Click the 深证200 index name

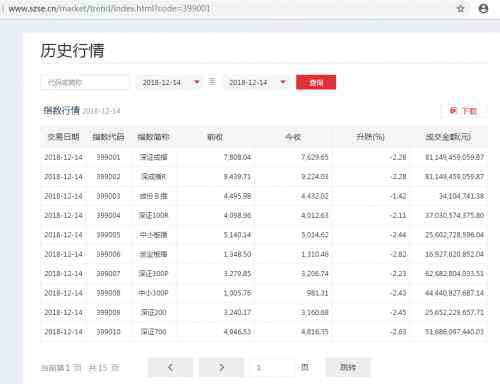[153, 312]
